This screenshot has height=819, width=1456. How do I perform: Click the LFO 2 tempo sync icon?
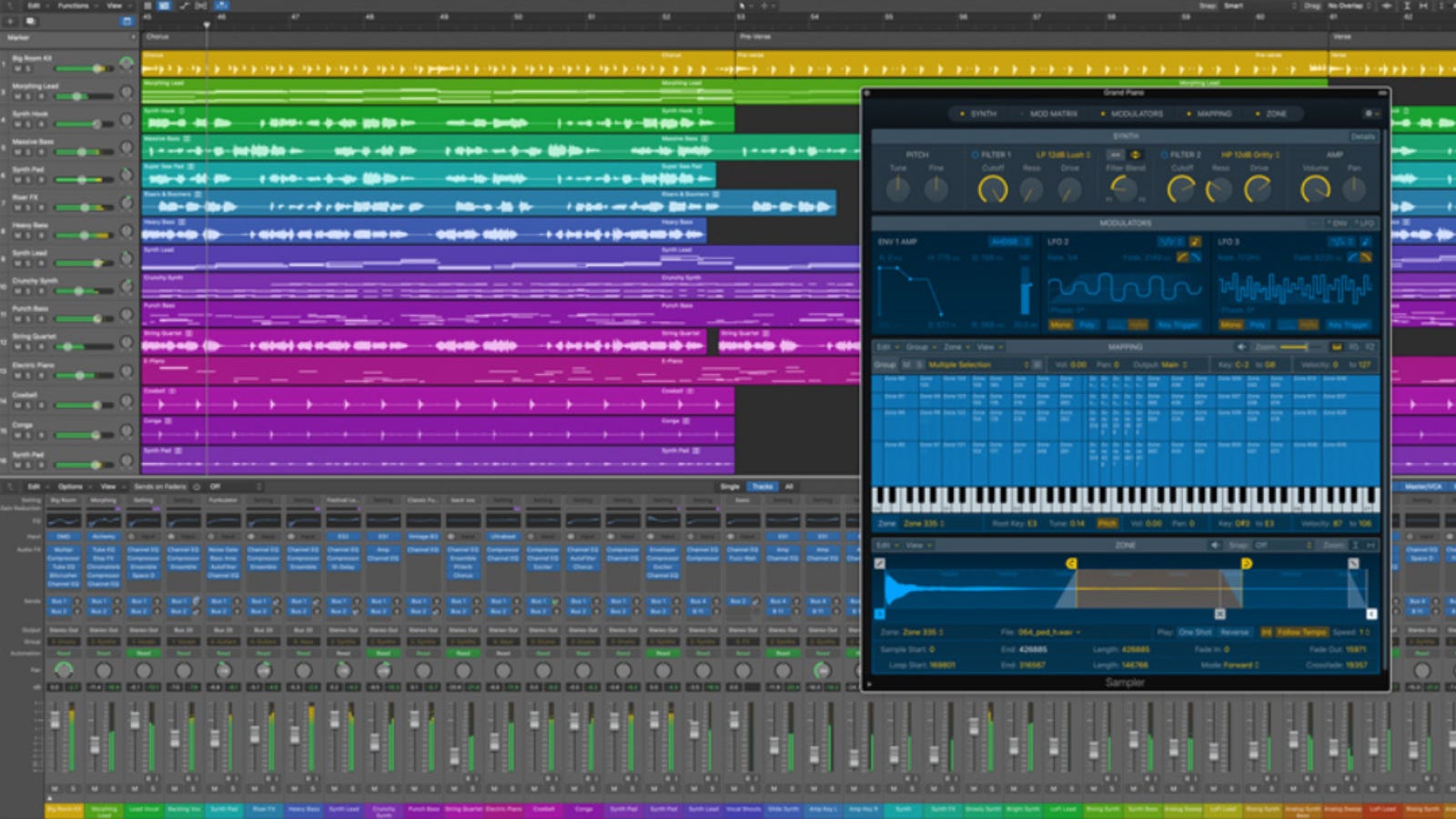(1195, 242)
